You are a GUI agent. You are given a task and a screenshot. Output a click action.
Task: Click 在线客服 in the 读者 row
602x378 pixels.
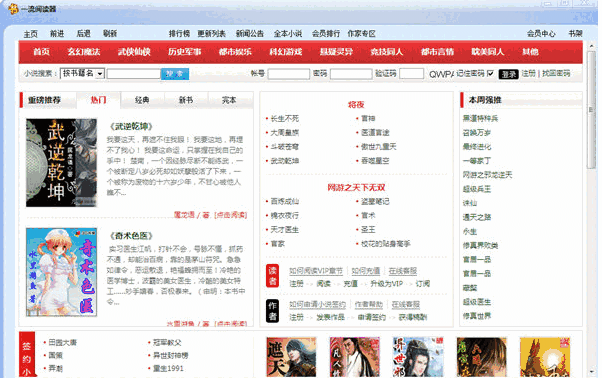pos(402,271)
